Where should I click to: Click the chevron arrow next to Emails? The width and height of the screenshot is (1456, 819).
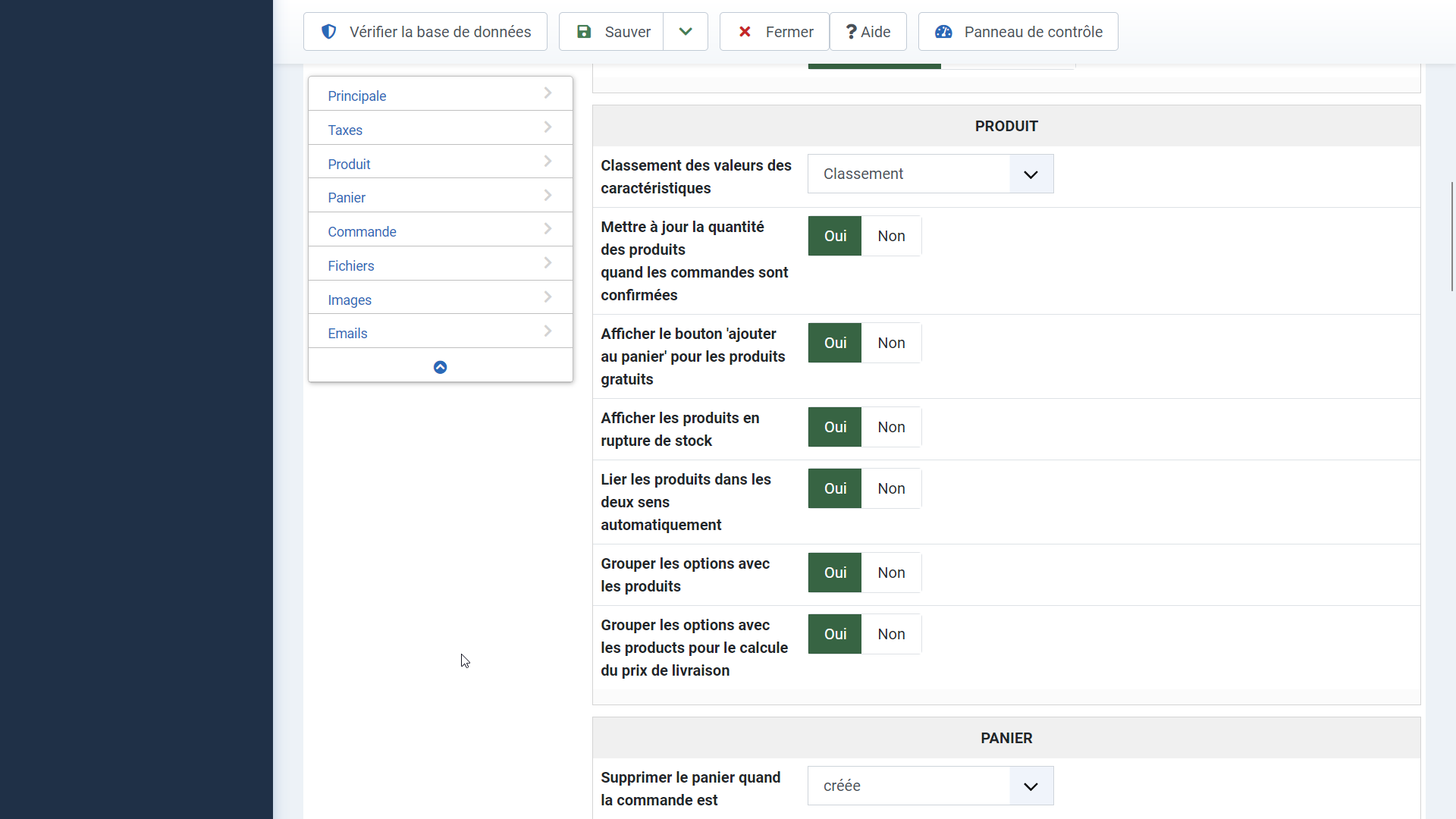point(548,331)
